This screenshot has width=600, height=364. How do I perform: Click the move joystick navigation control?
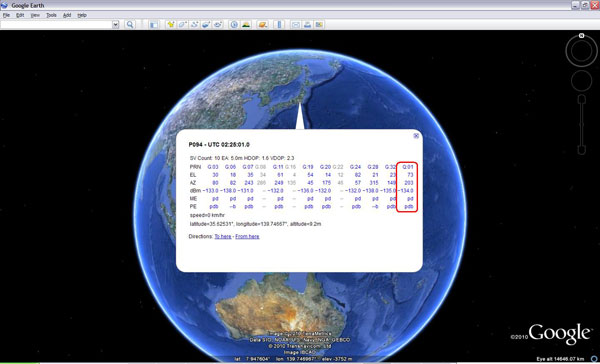pyautogui.click(x=581, y=81)
